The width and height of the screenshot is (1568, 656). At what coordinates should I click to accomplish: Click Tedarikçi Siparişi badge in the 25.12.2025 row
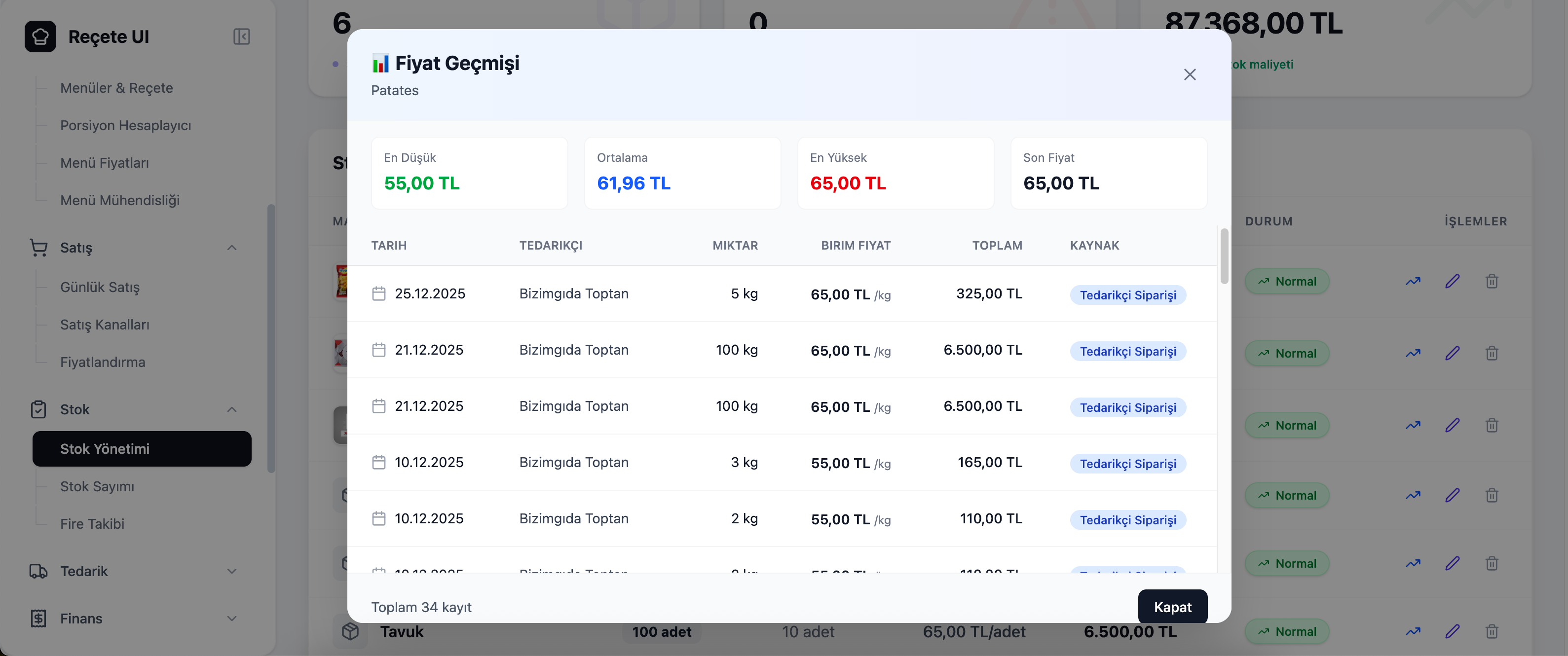click(1128, 295)
